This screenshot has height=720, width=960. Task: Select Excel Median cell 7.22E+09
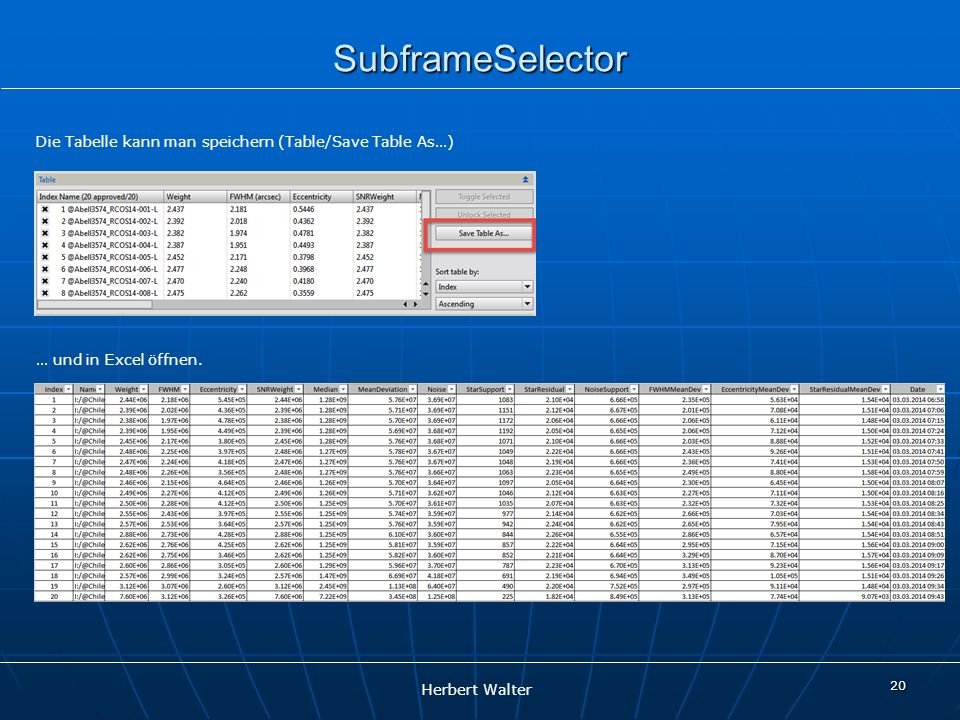(x=326, y=596)
